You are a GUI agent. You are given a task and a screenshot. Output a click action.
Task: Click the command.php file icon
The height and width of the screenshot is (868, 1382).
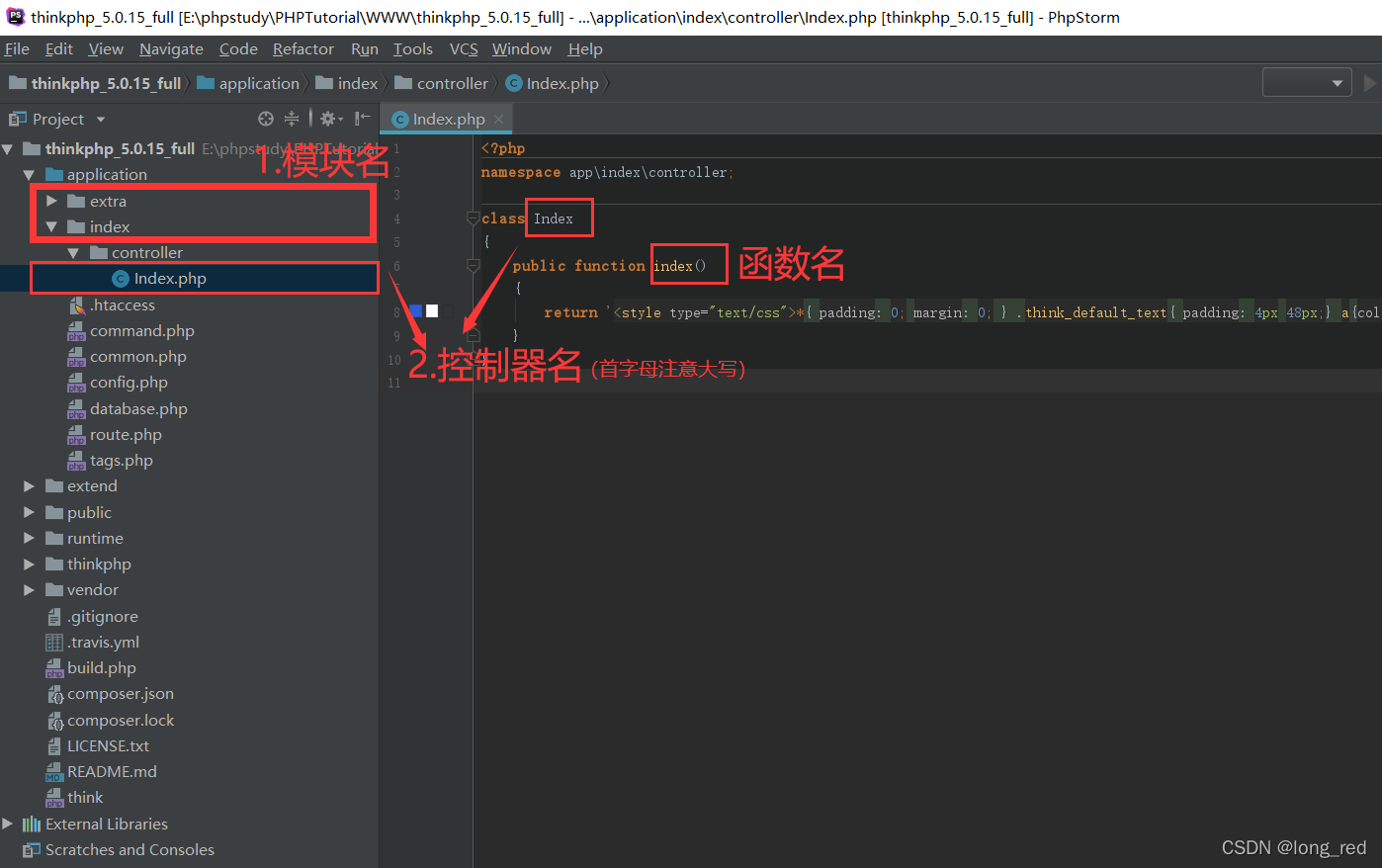pyautogui.click(x=77, y=331)
